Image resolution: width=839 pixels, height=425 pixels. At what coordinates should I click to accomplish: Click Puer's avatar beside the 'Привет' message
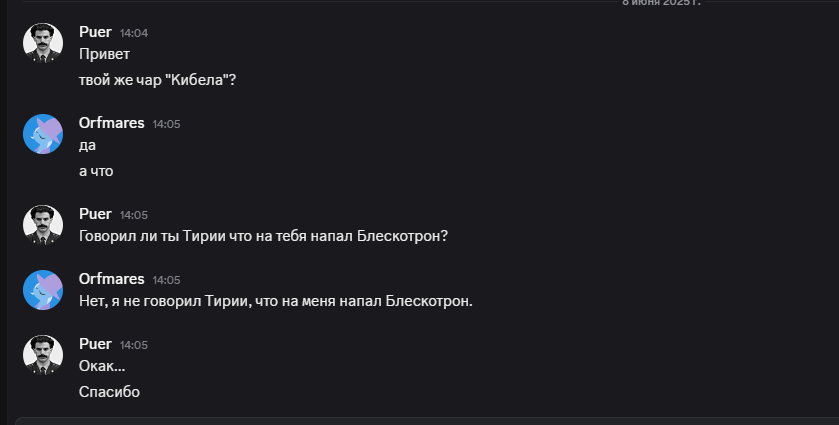click(x=43, y=43)
